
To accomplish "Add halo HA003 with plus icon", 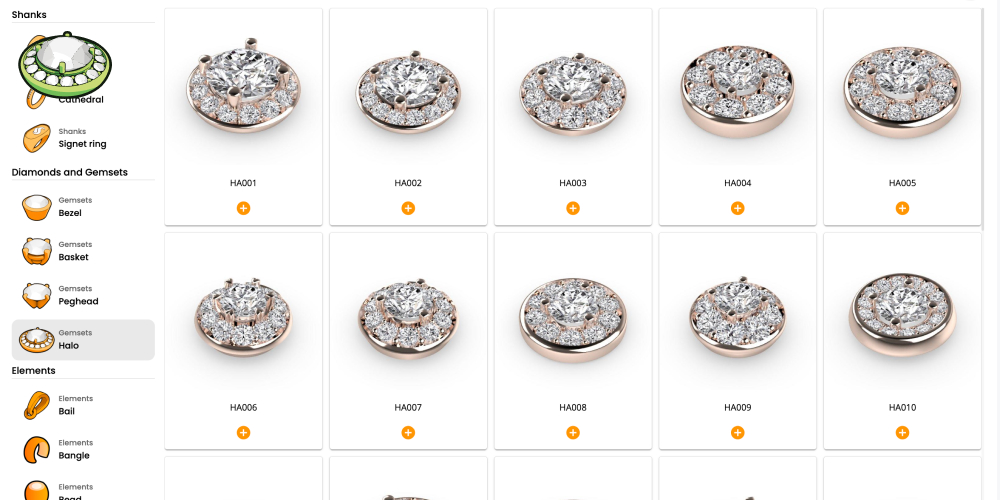I will [x=573, y=208].
